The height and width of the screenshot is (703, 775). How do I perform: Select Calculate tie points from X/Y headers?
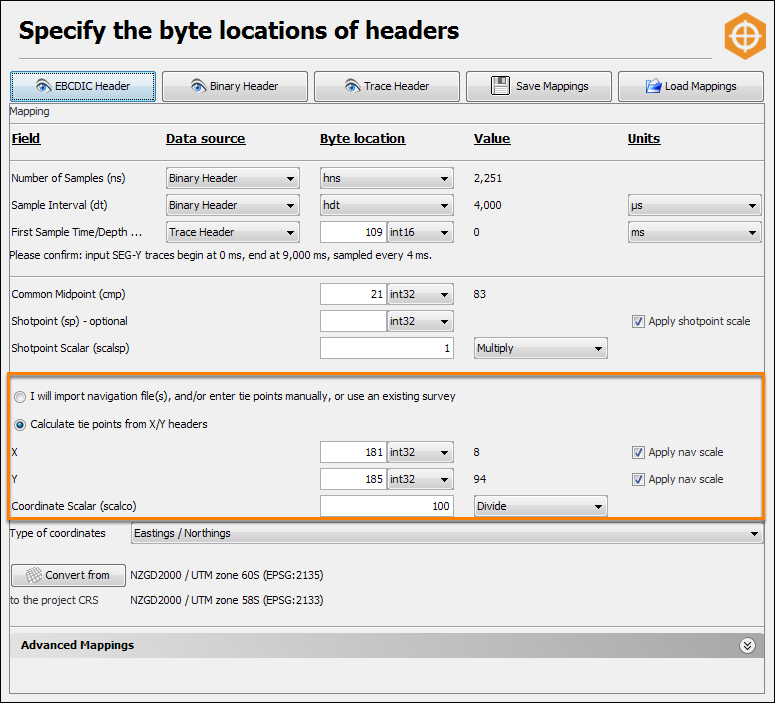[x=20, y=425]
